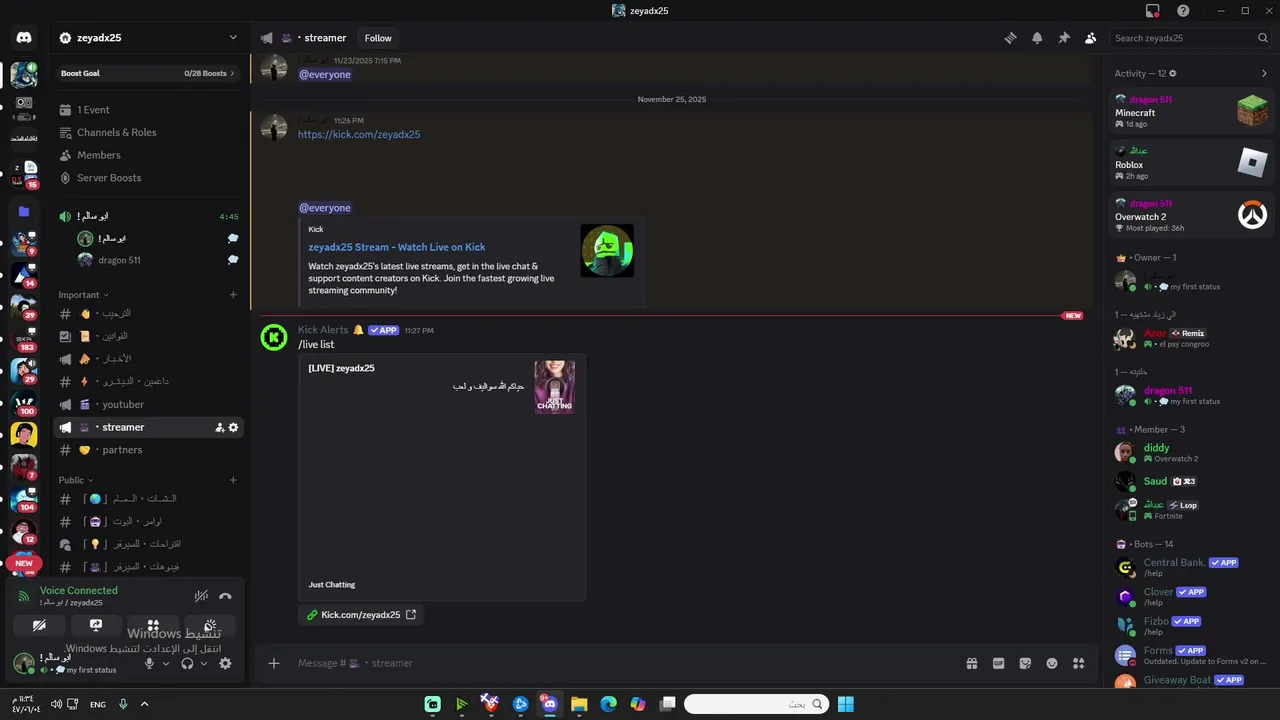This screenshot has width=1280, height=720.
Task: Open the GIF picker
Action: (x=998, y=663)
